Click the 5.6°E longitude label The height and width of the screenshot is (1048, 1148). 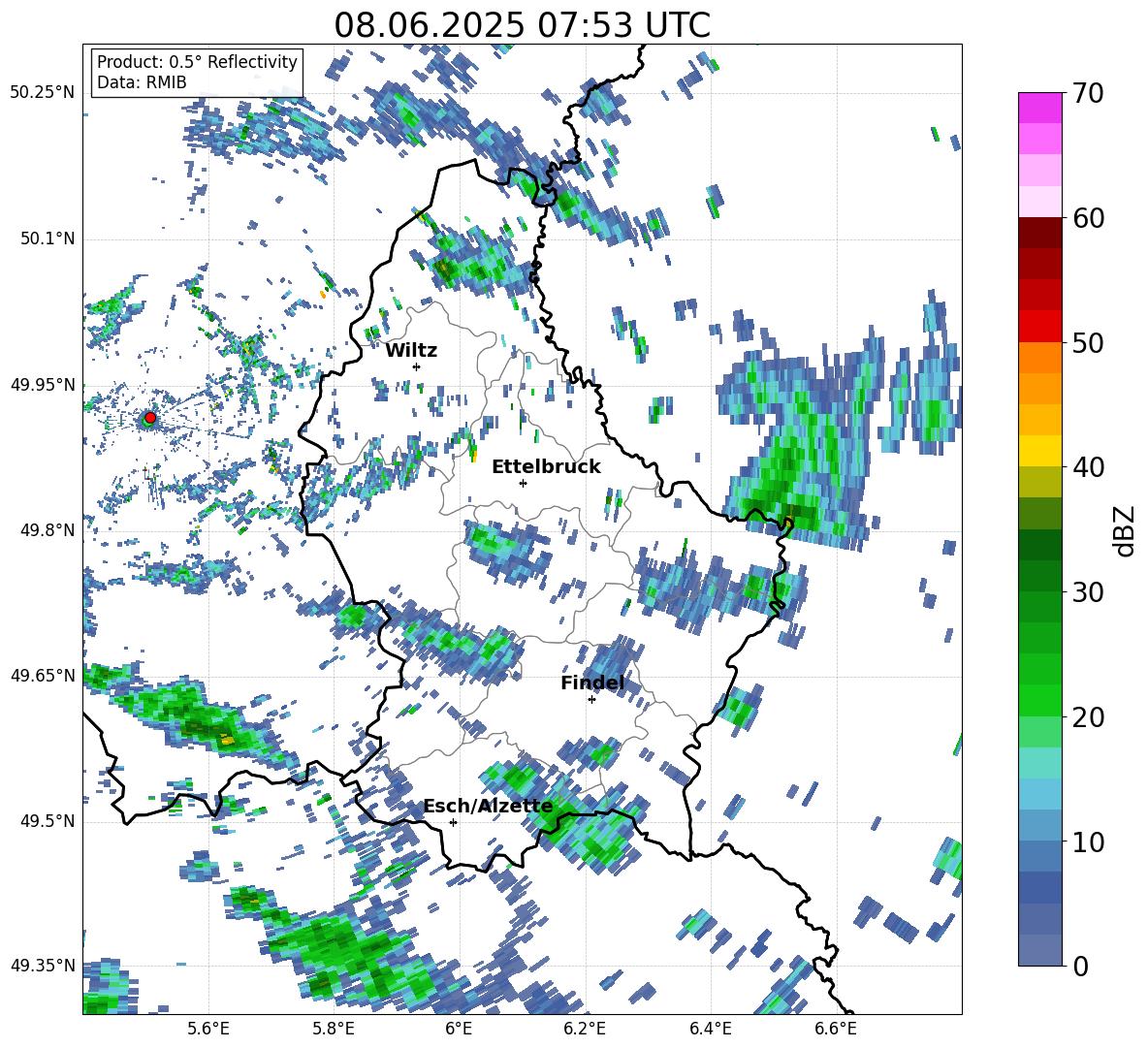click(208, 1029)
